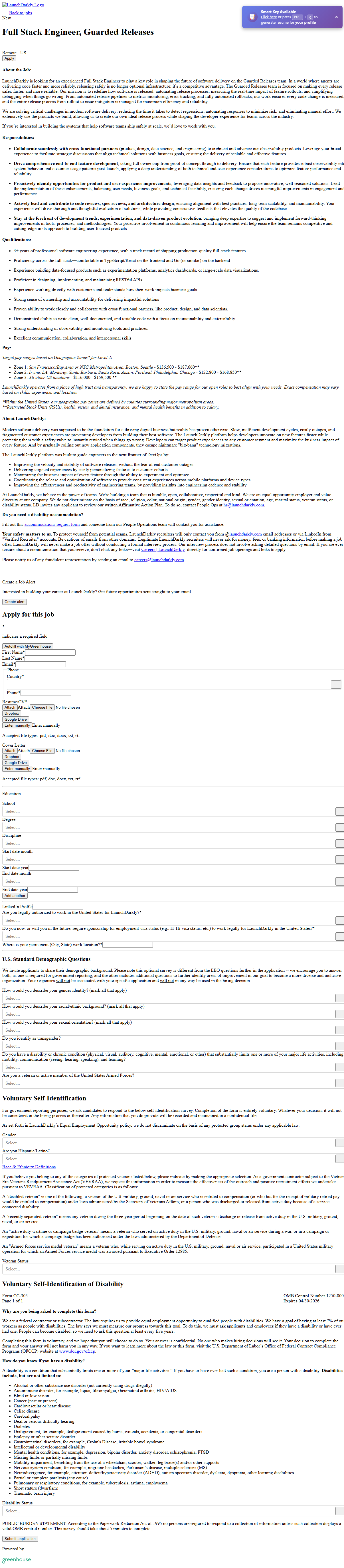Open the greenhouse logo link
Viewport: 344px width, 1568px height.
17,1559
